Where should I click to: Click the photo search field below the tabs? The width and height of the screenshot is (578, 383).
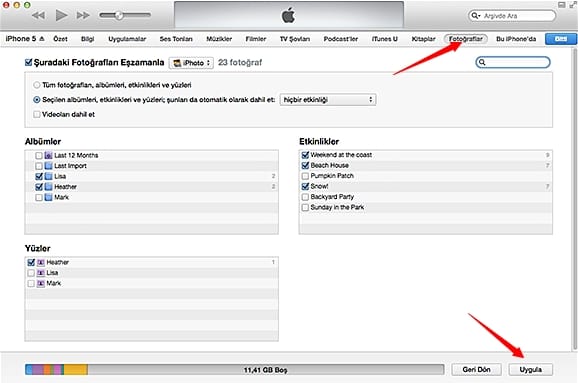513,62
